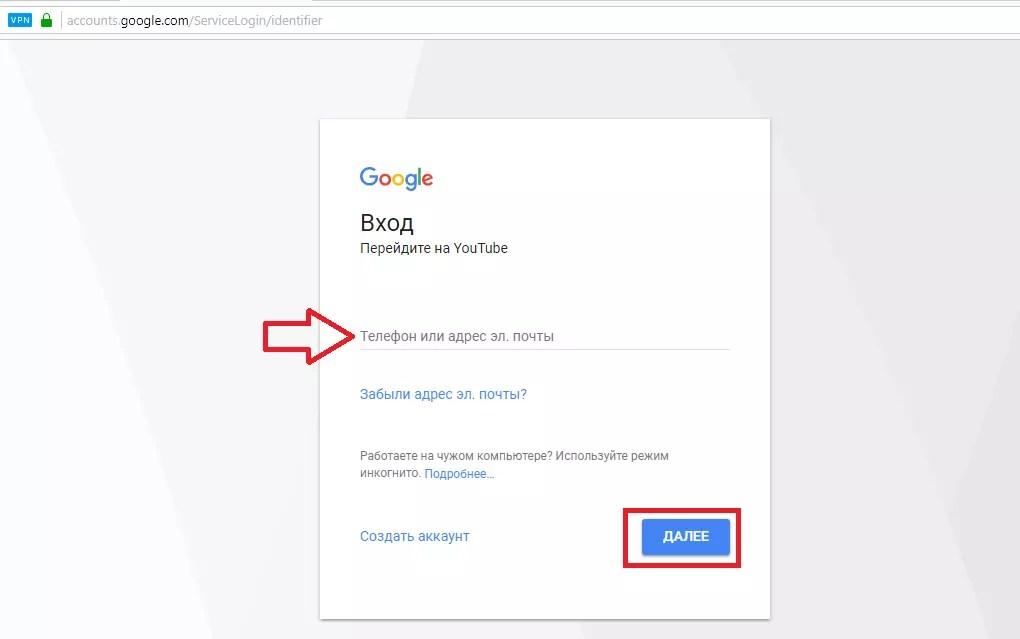Click the multicolored Google logo
The width and height of the screenshot is (1020, 639).
(396, 178)
